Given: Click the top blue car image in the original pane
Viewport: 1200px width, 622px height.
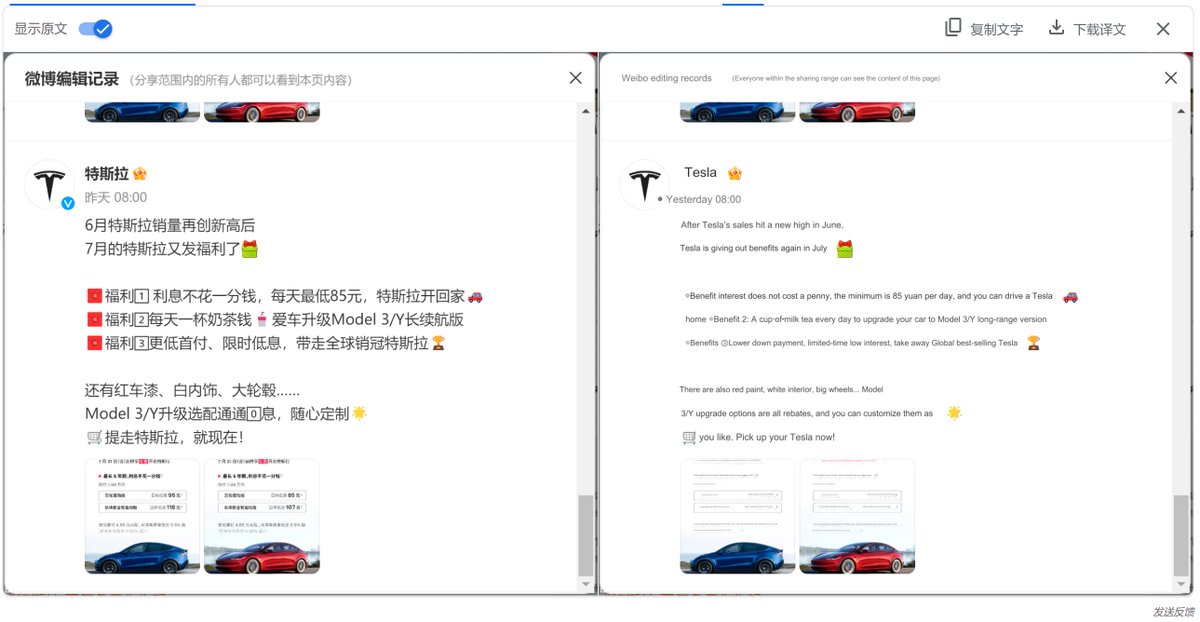Looking at the screenshot, I should point(142,112).
